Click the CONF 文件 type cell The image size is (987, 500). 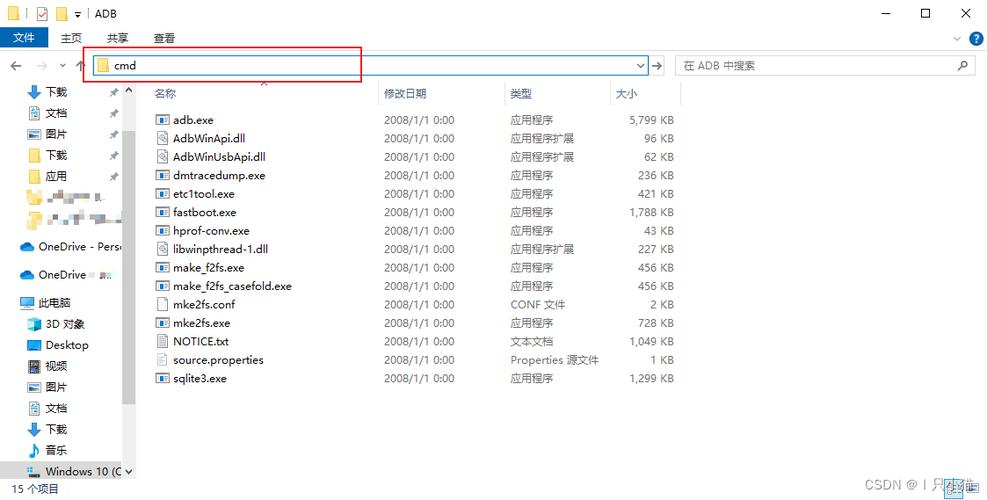pyautogui.click(x=538, y=304)
